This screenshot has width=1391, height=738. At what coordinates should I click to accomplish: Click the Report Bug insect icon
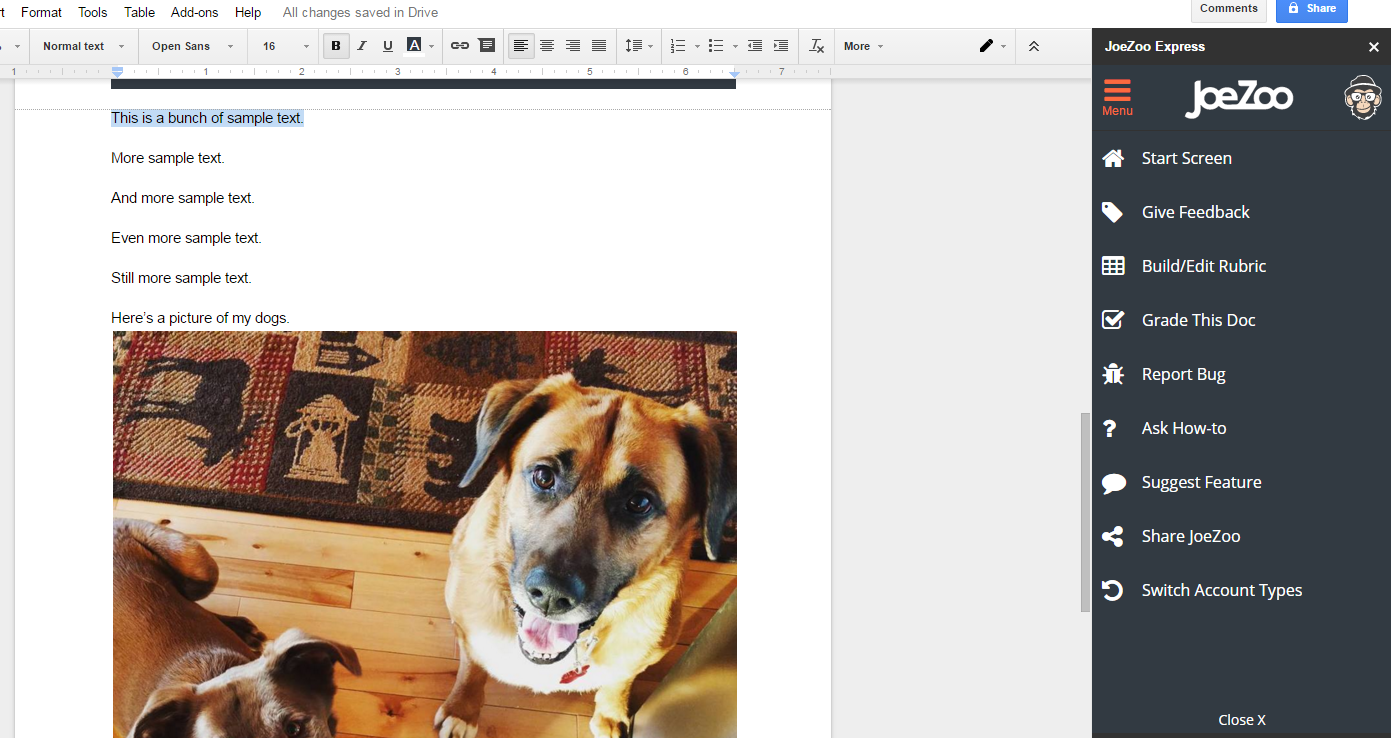1113,374
